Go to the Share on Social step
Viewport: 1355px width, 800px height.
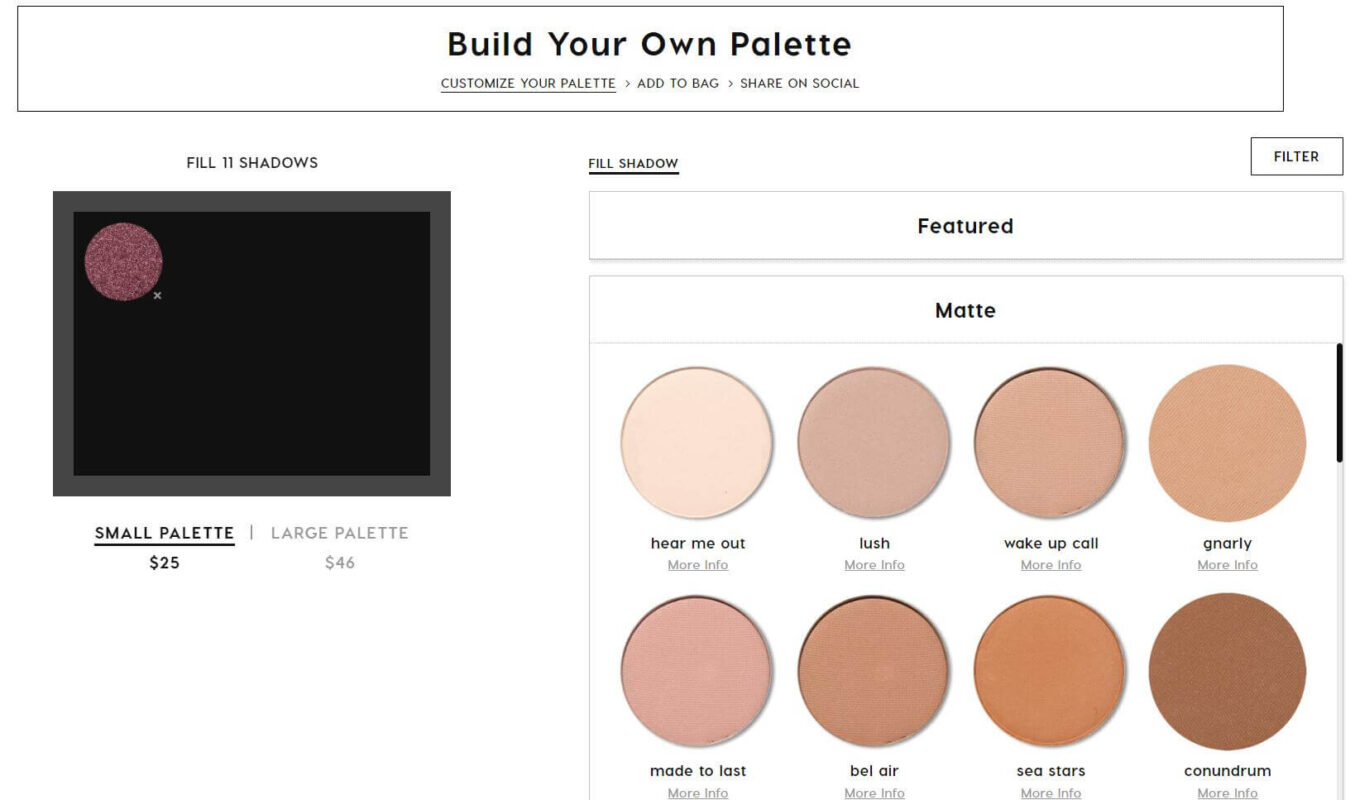pyautogui.click(x=799, y=83)
